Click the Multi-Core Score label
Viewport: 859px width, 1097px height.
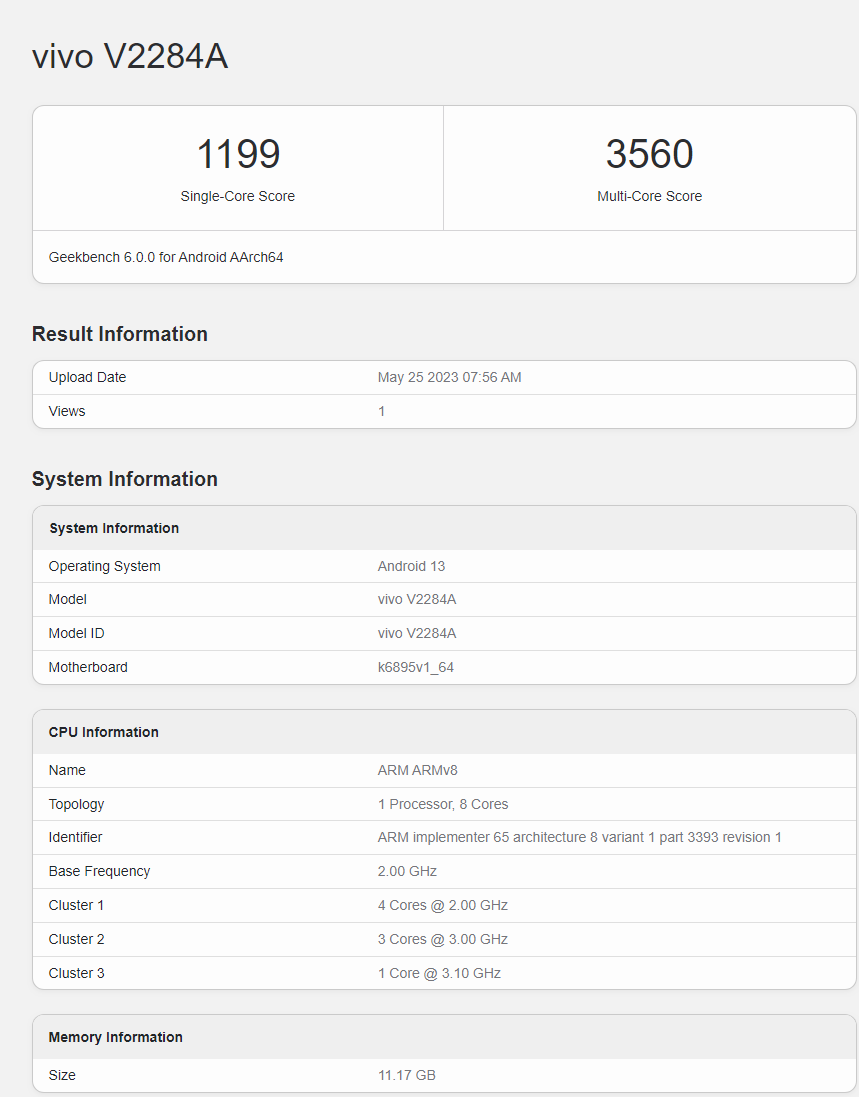[x=649, y=196]
